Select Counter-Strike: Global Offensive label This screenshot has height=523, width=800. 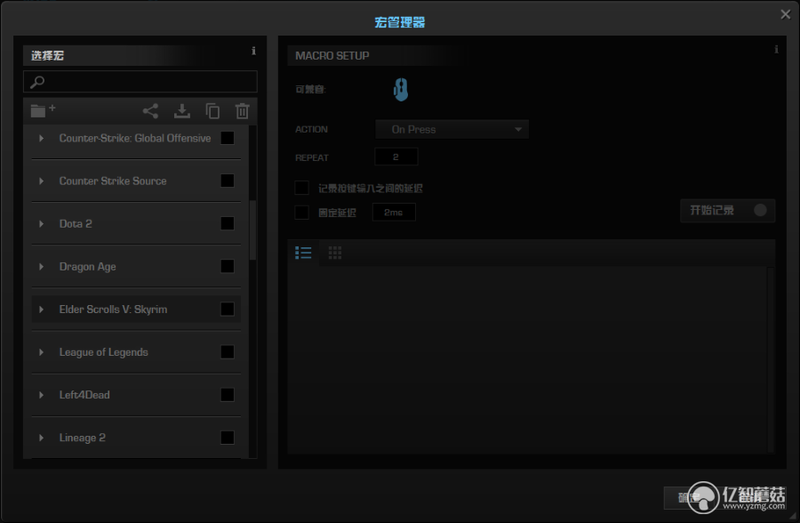pos(135,138)
